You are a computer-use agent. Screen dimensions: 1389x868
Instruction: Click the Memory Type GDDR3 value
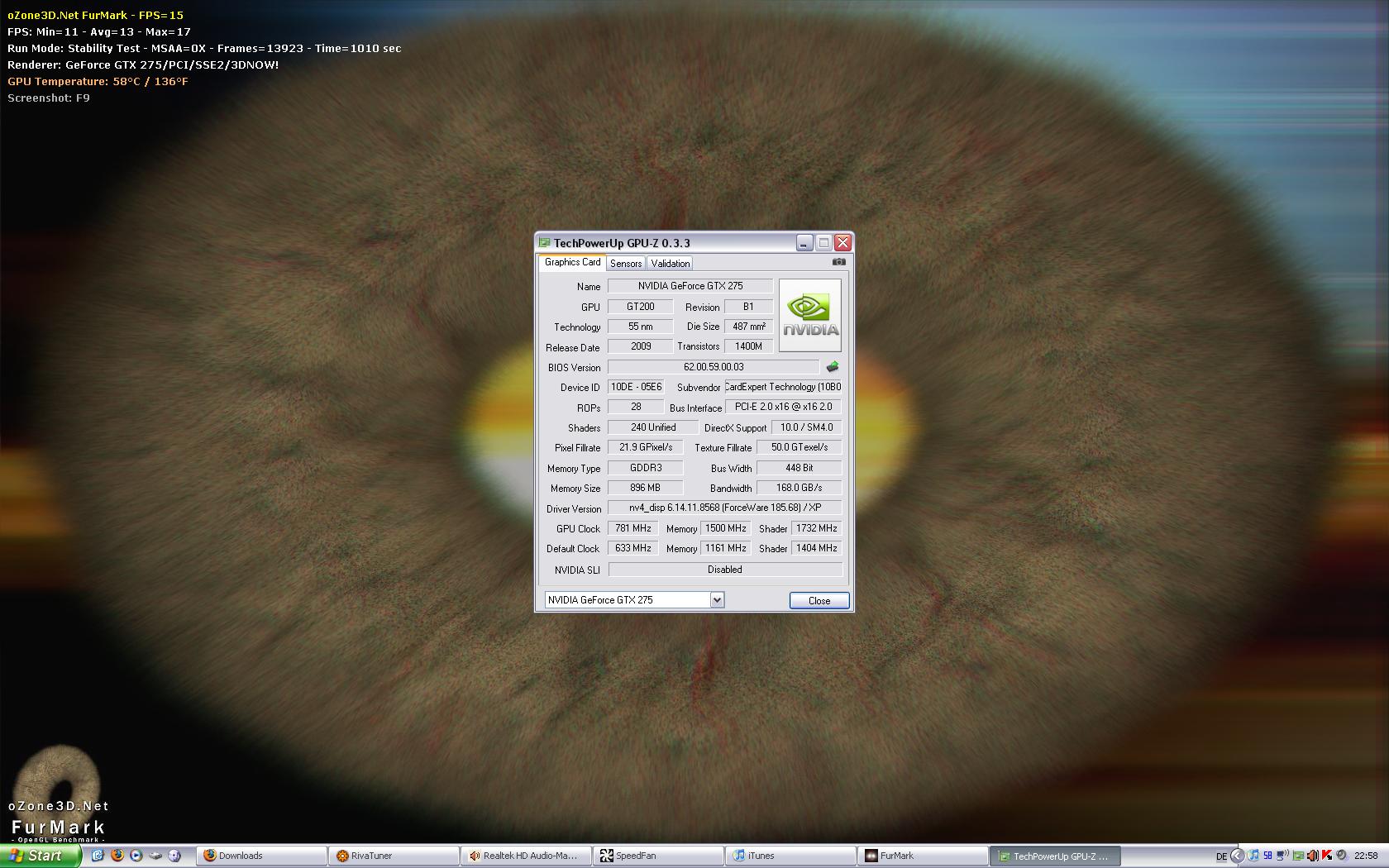click(645, 468)
